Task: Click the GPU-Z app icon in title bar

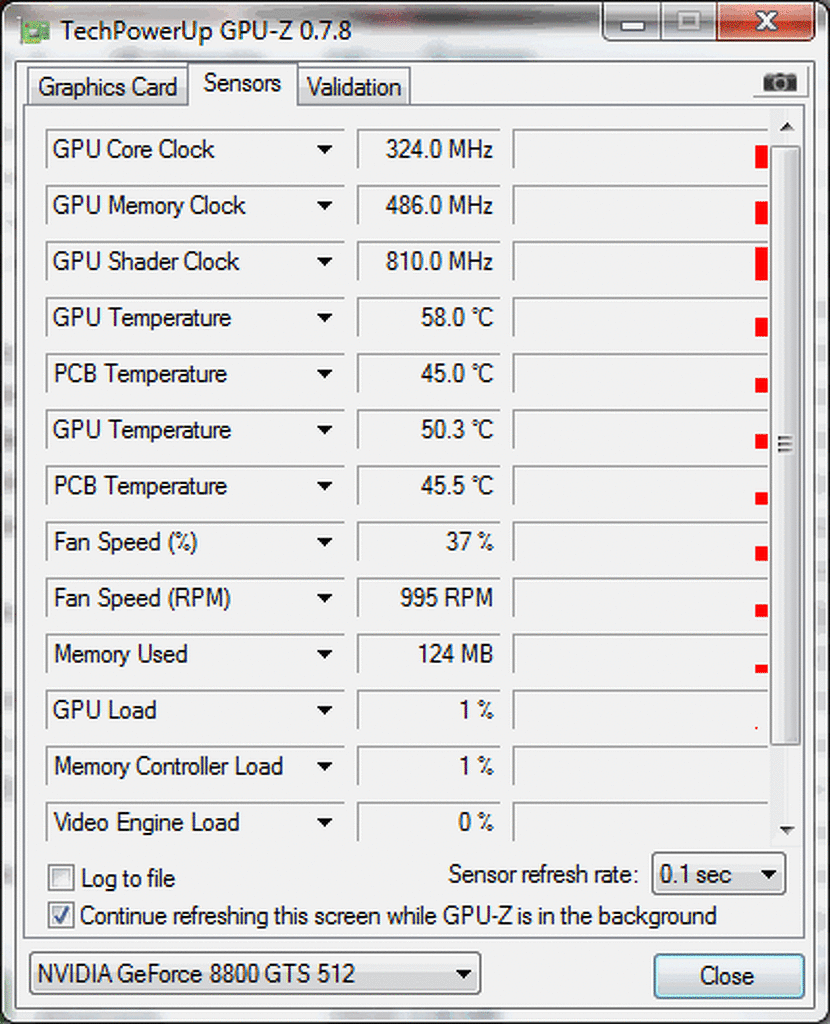Action: 35,31
